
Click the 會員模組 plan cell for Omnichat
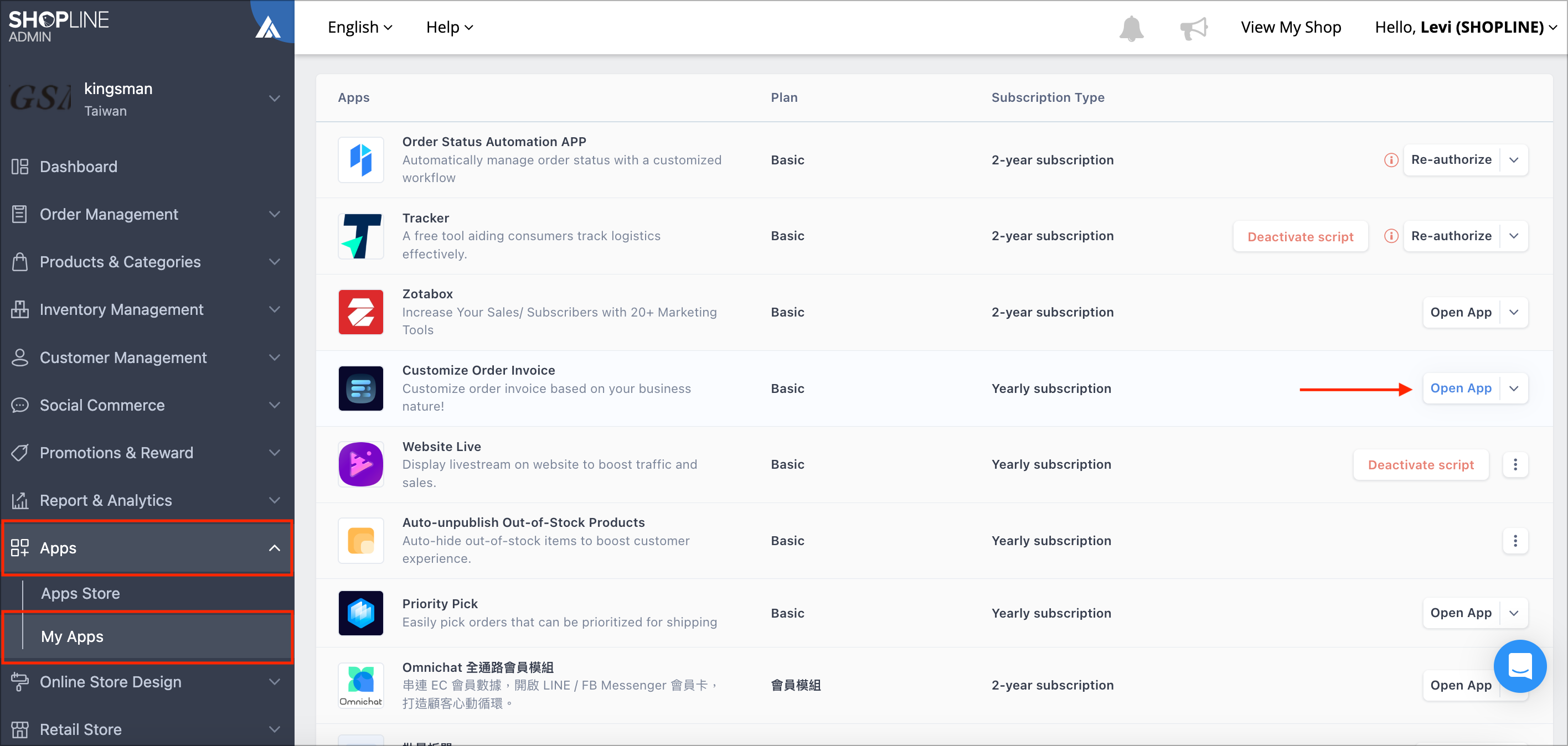796,685
